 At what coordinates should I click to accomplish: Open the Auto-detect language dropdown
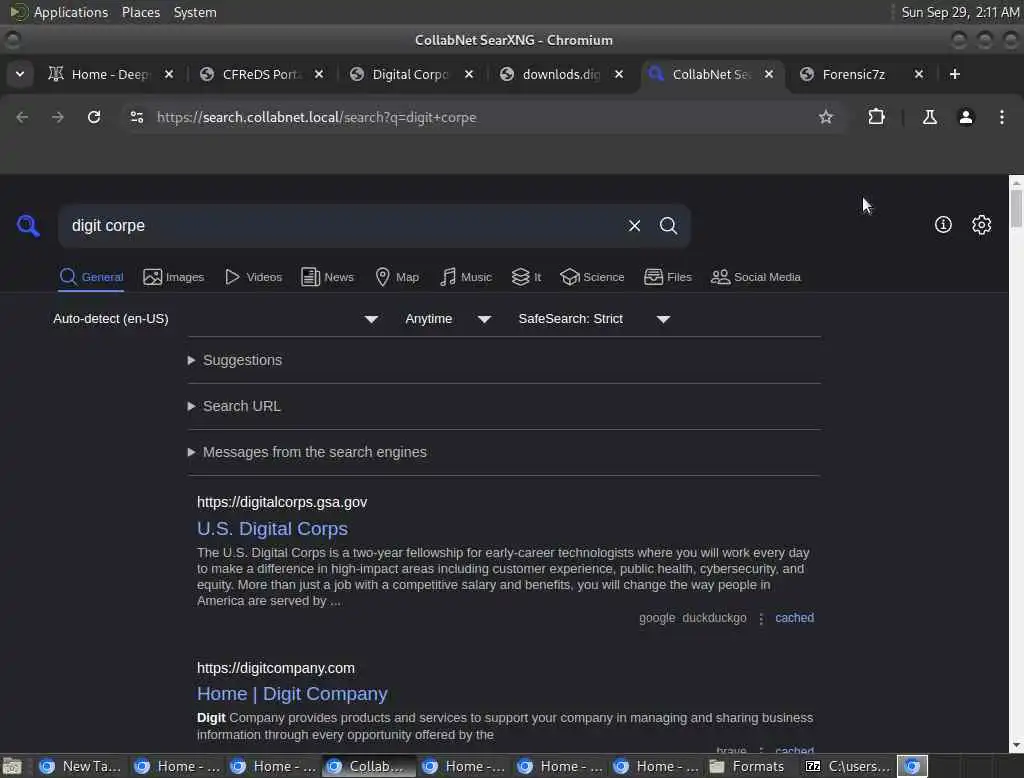click(x=216, y=319)
